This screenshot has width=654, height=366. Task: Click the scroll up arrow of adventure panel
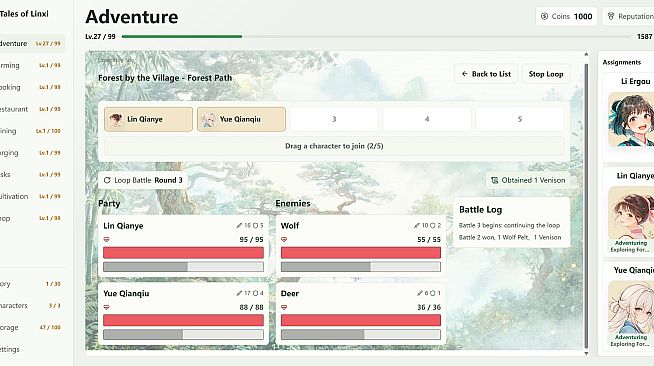586,55
